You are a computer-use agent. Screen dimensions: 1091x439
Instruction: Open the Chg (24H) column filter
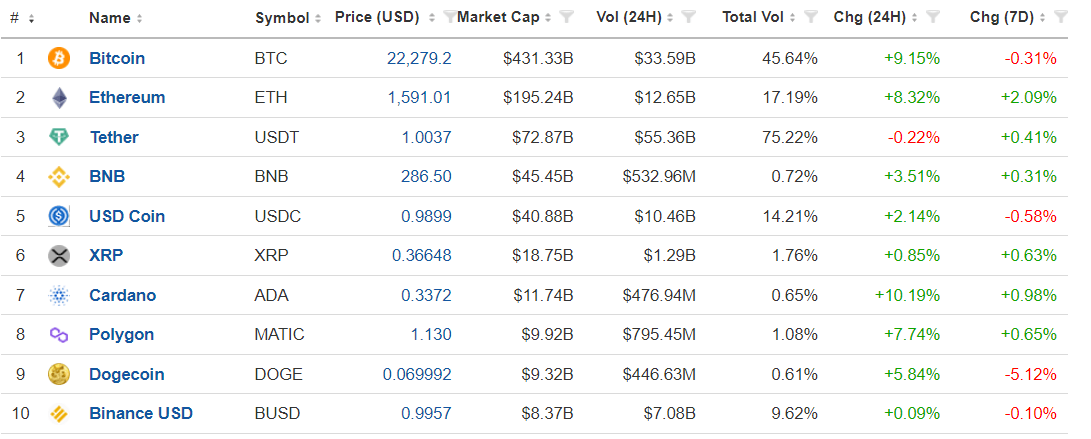point(932,17)
